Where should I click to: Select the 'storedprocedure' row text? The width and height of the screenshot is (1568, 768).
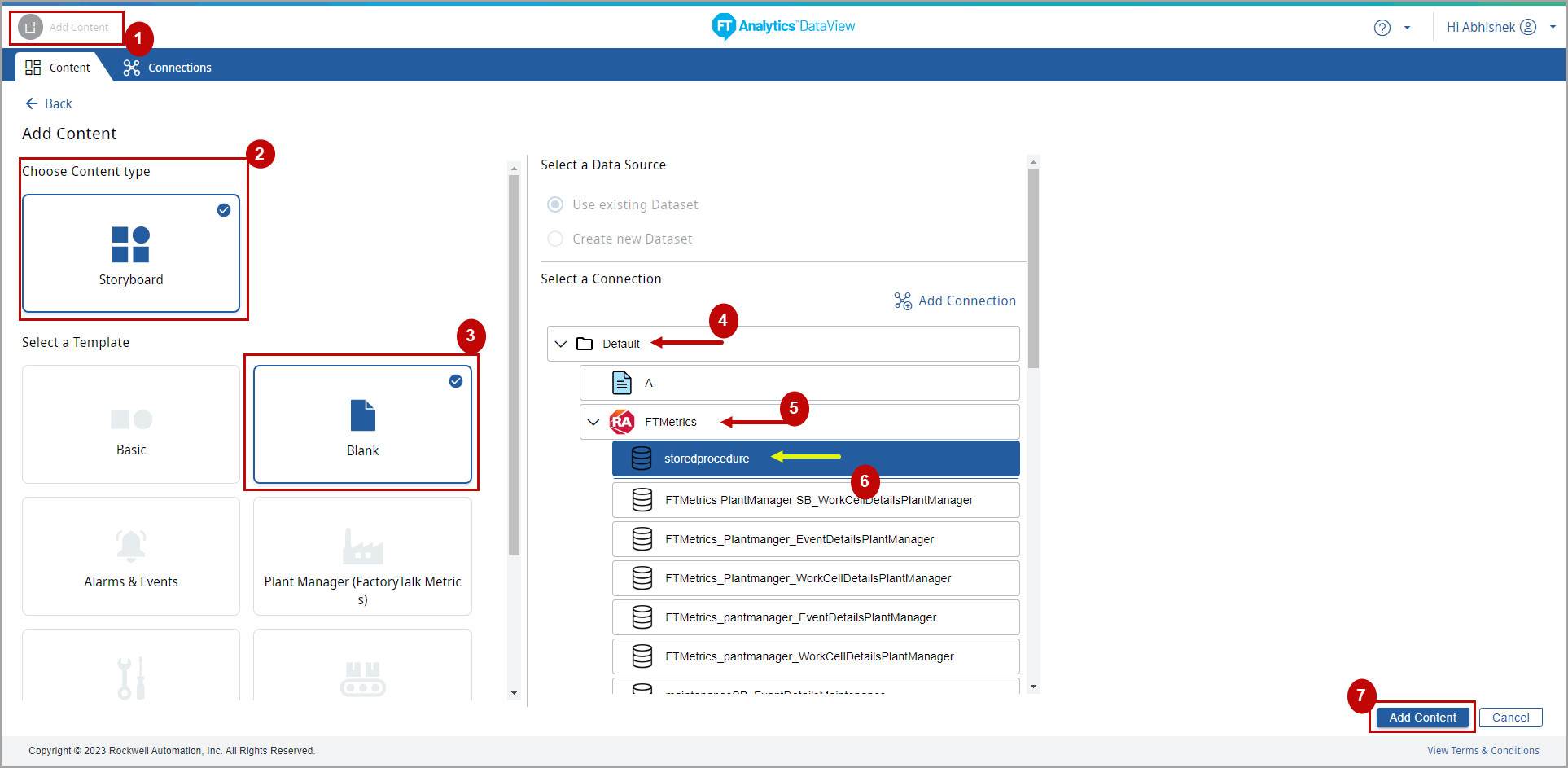point(707,459)
